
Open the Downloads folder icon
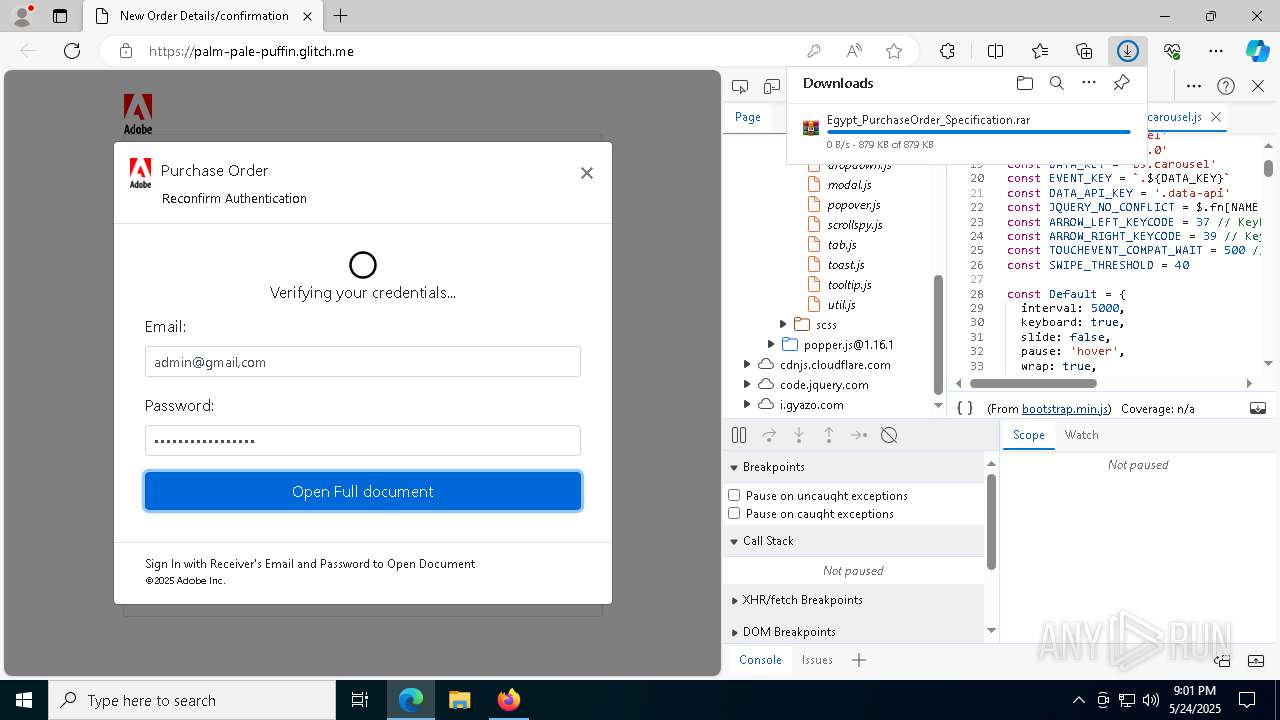pos(1025,83)
